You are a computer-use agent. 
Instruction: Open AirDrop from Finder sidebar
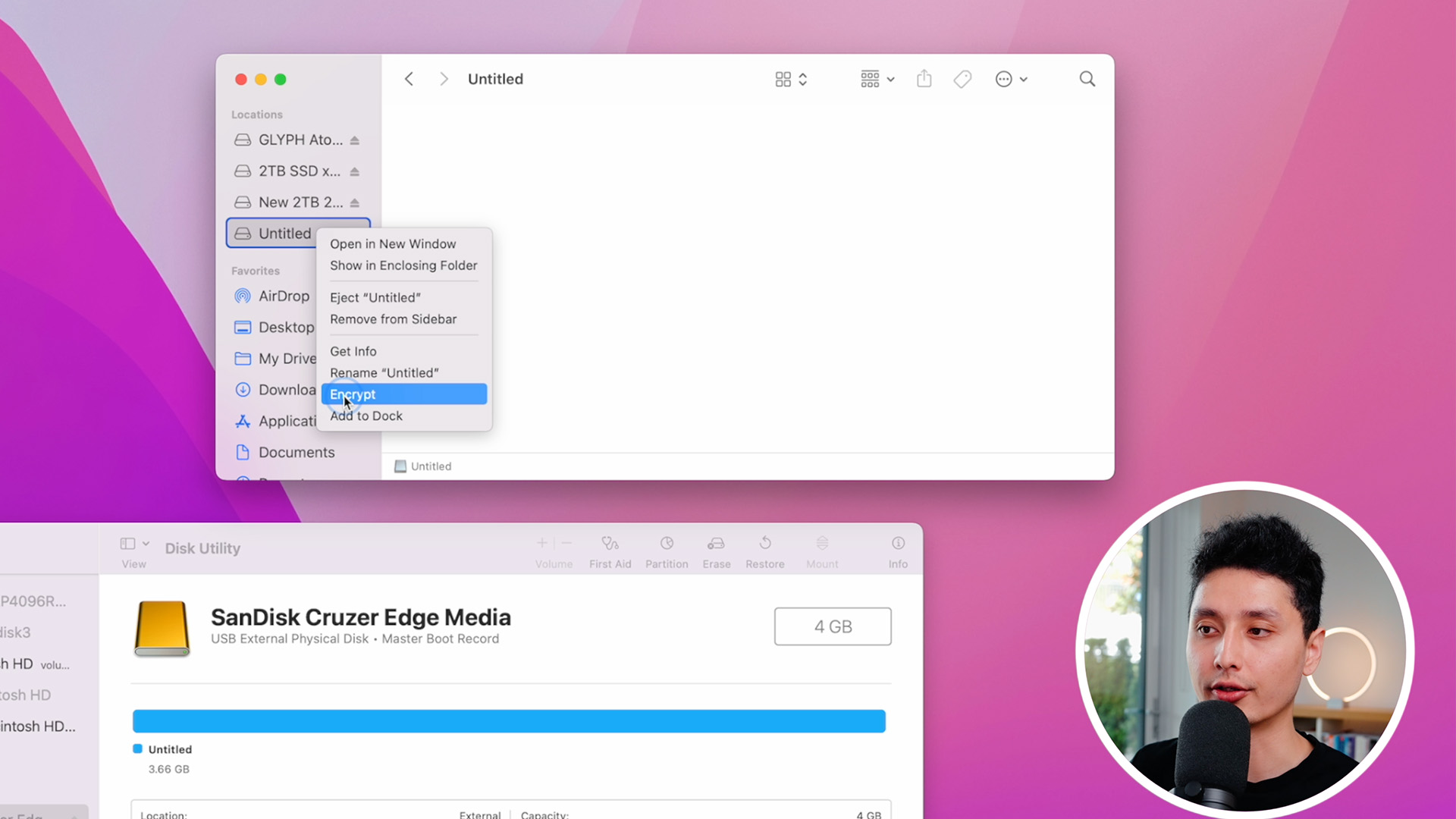[271, 296]
